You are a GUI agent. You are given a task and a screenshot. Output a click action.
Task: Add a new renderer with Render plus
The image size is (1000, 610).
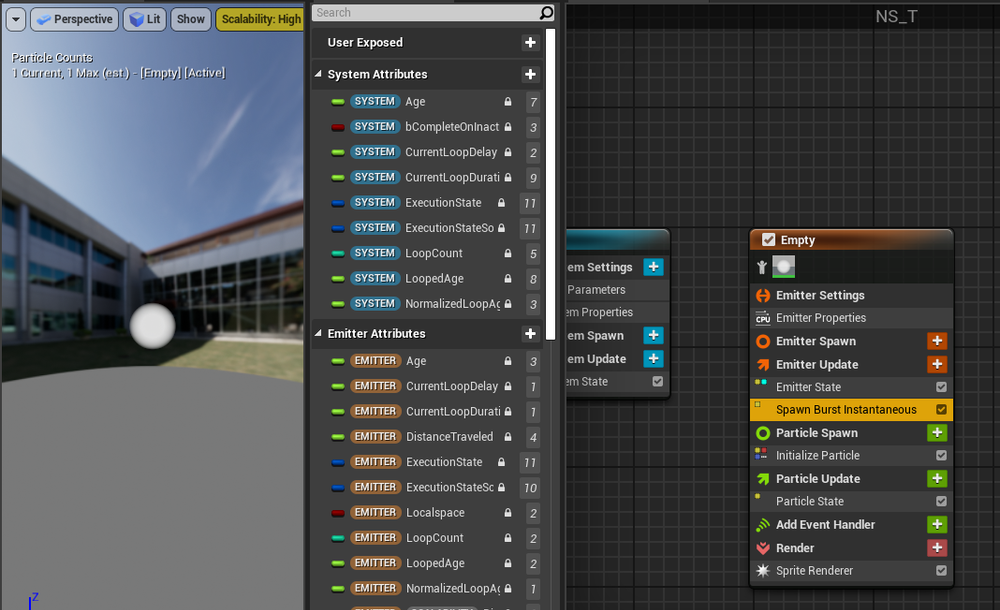937,547
